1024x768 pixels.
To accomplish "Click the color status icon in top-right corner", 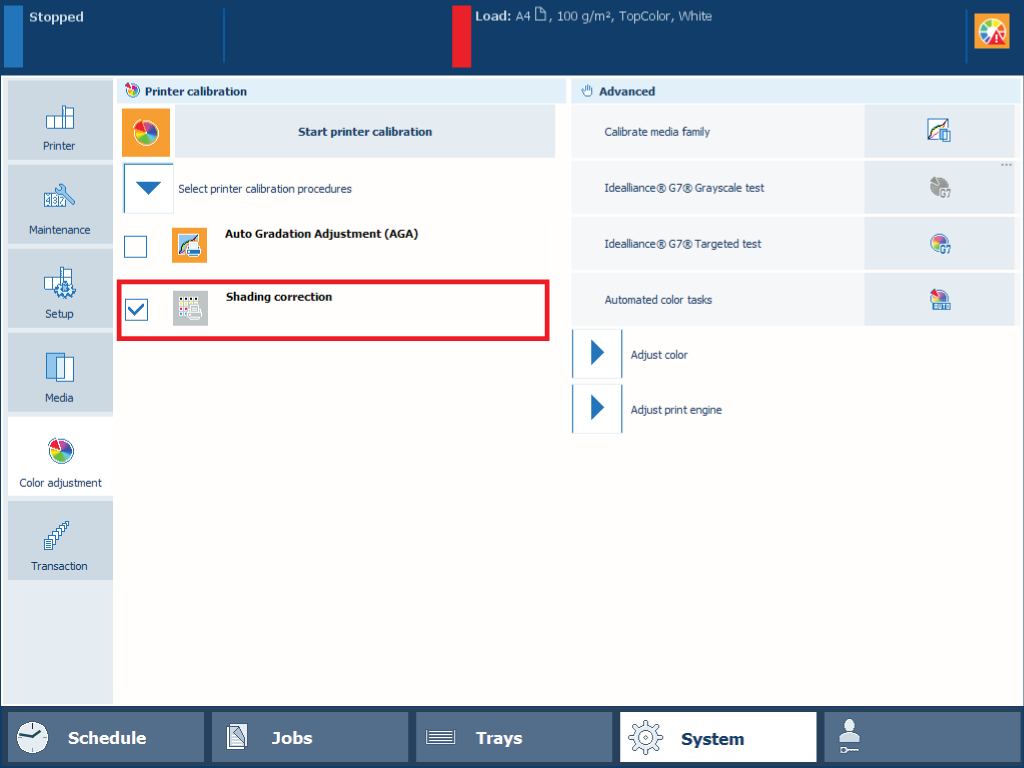I will (991, 32).
